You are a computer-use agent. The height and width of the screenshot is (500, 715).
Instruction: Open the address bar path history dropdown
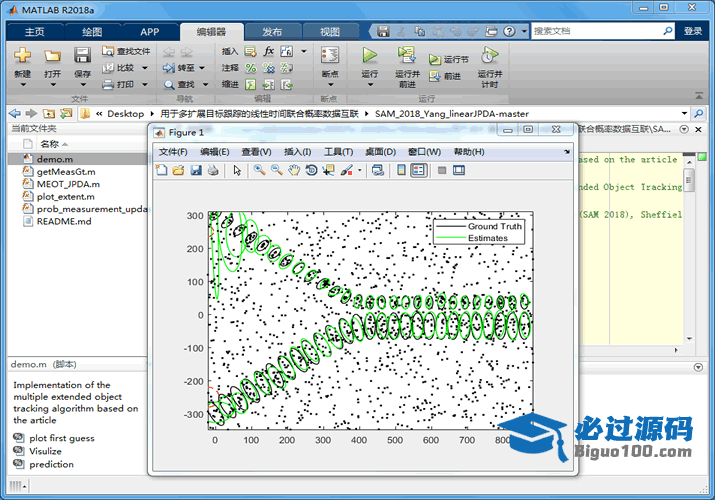(x=684, y=113)
